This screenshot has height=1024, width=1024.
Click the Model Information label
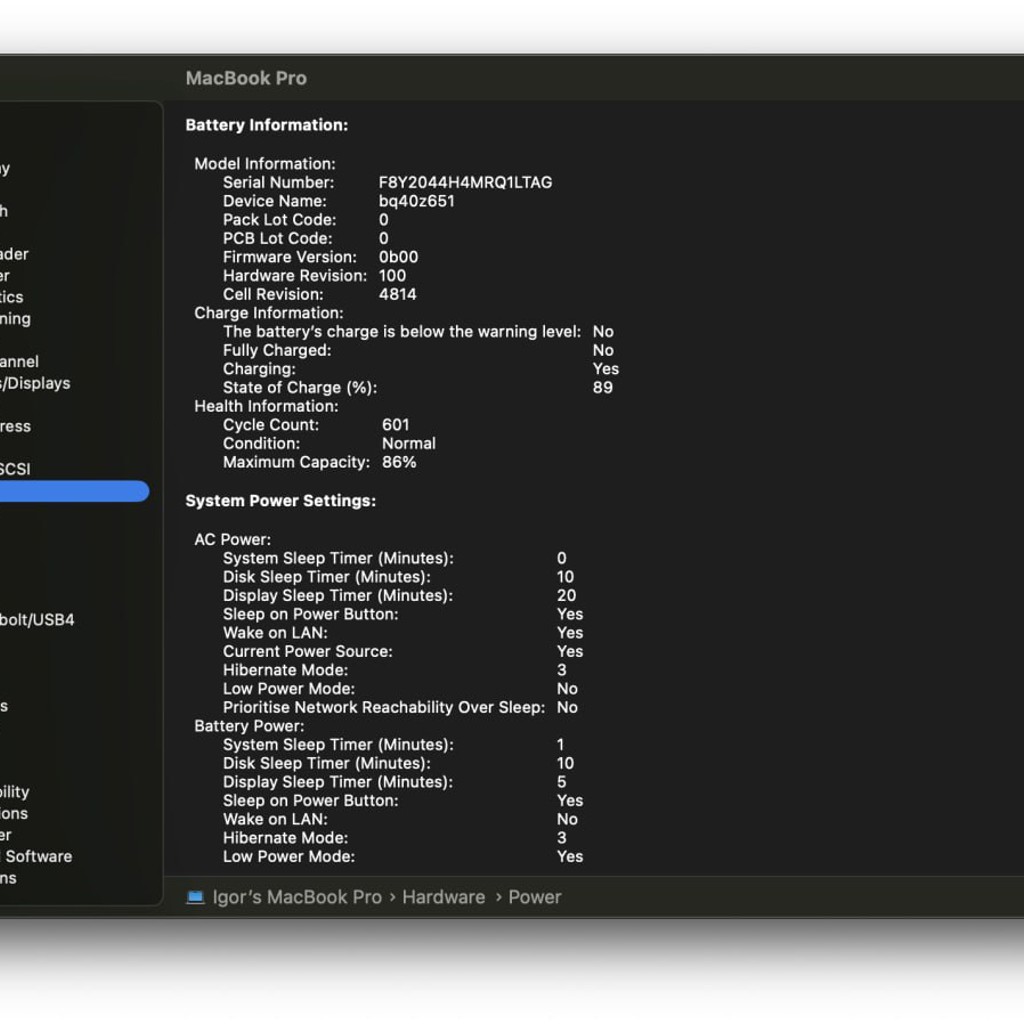coord(264,163)
